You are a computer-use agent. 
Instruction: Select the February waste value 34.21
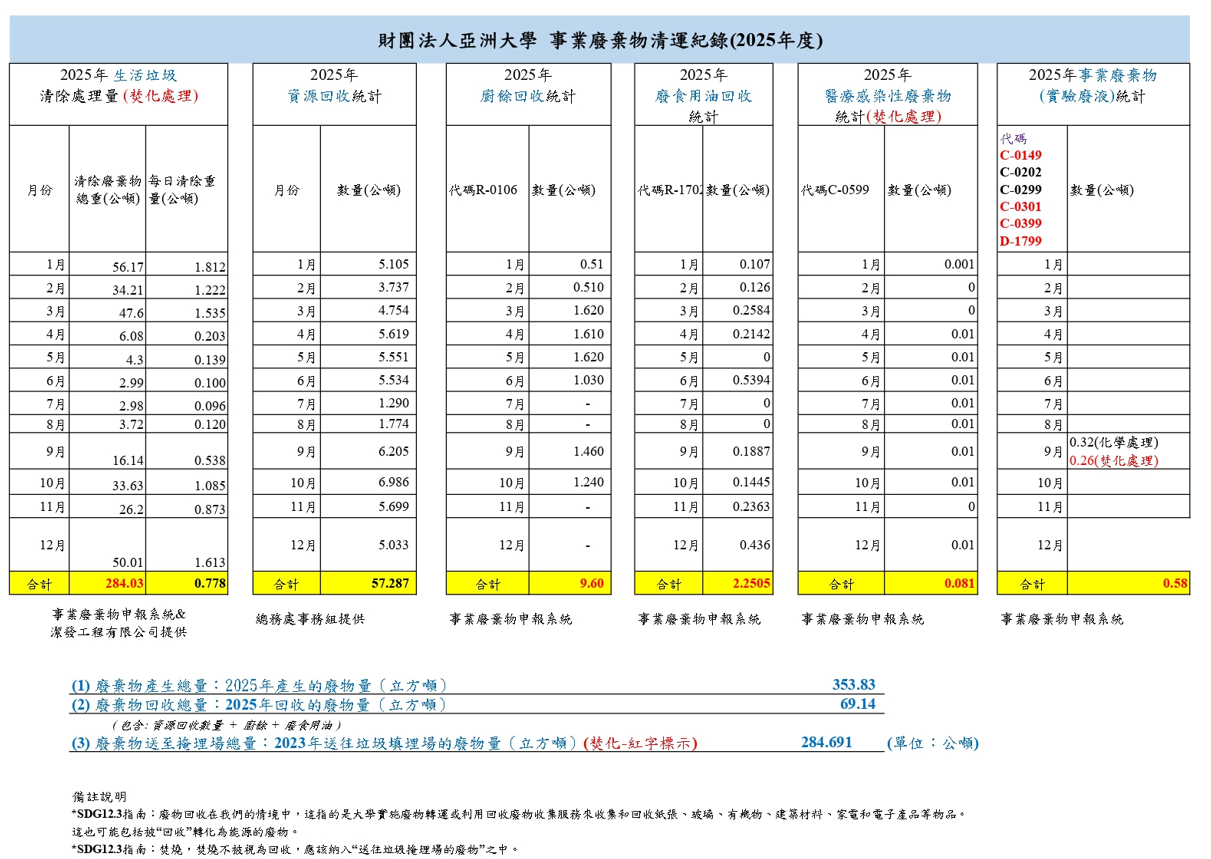click(x=128, y=291)
